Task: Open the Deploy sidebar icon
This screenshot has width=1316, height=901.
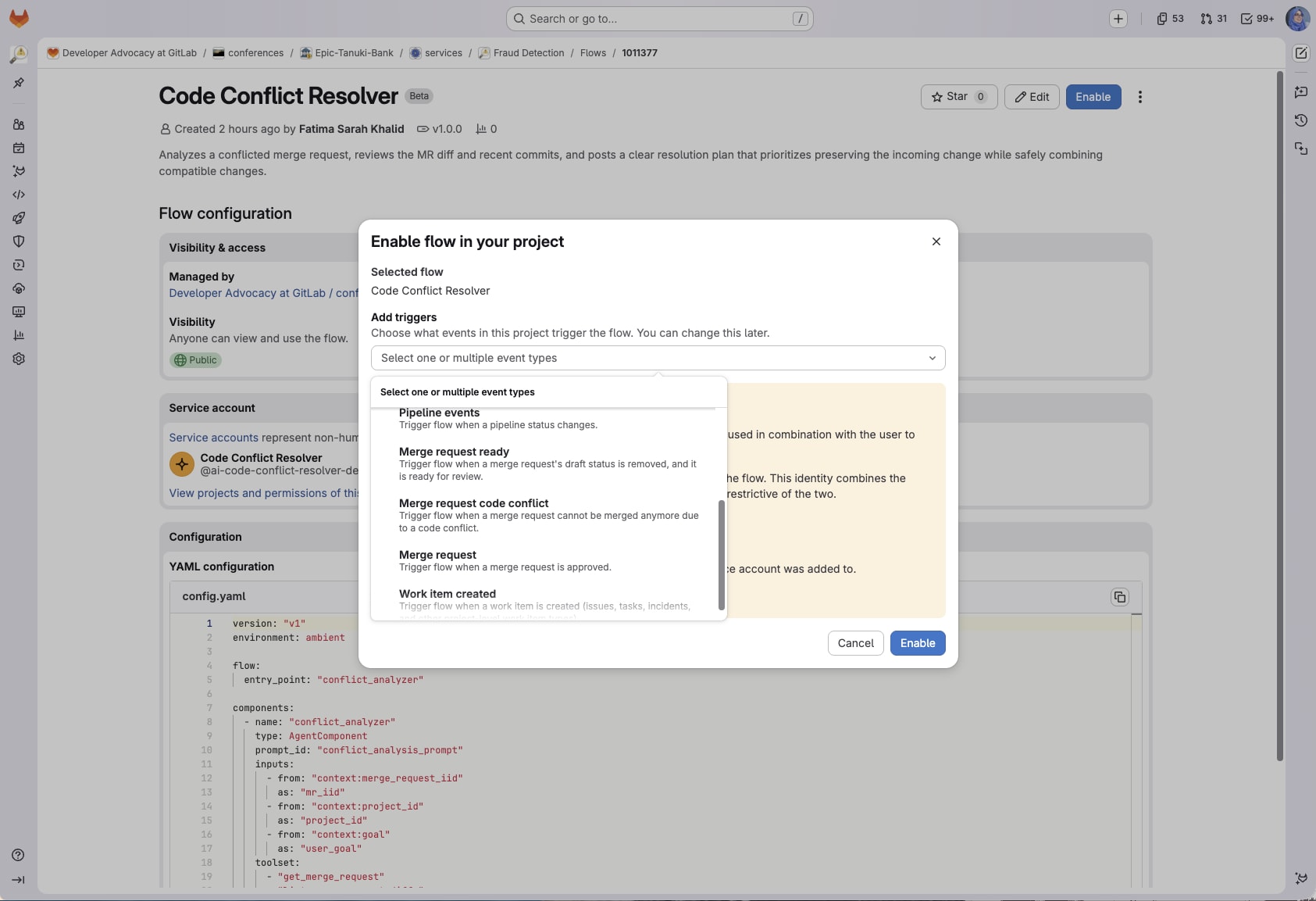Action: 19,265
